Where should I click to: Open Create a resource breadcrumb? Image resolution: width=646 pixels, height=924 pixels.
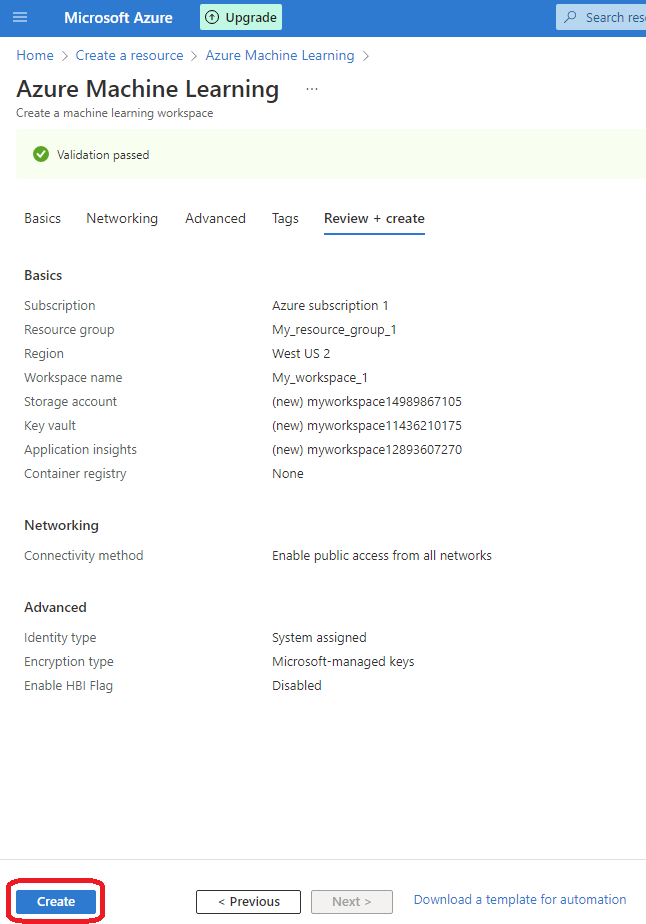pyautogui.click(x=129, y=55)
